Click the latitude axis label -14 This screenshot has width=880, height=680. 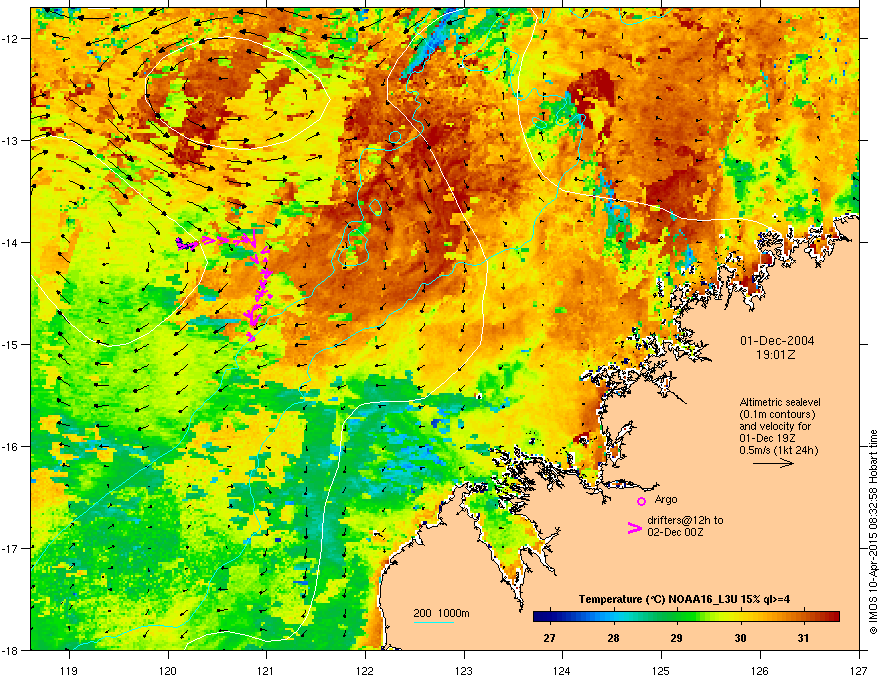point(11,242)
